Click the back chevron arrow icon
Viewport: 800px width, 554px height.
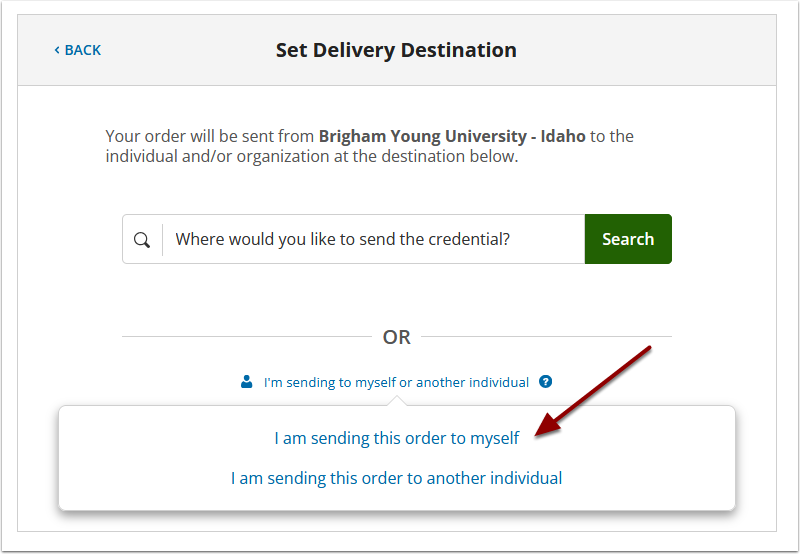click(x=57, y=50)
